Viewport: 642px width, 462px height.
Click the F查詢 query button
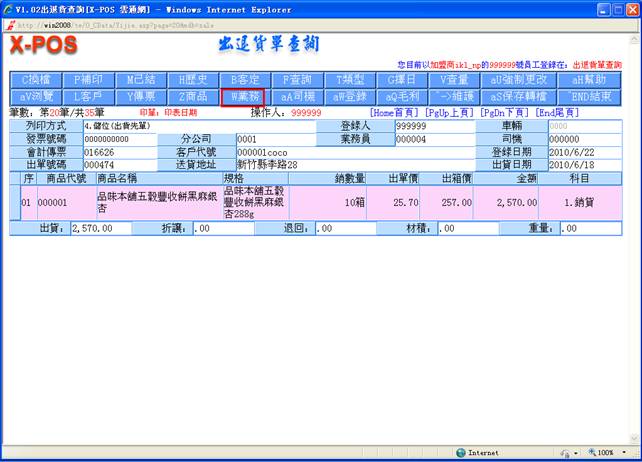(x=297, y=79)
